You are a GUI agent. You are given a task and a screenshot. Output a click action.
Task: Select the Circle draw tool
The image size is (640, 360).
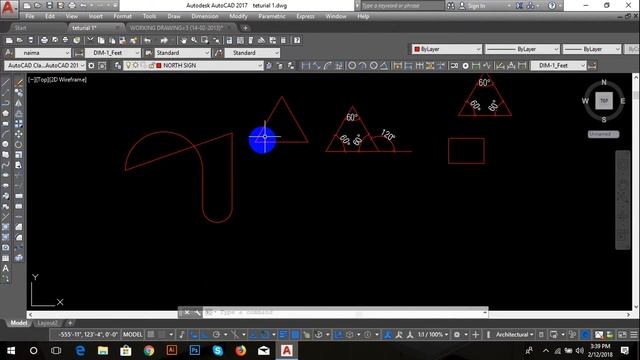click(x=5, y=144)
